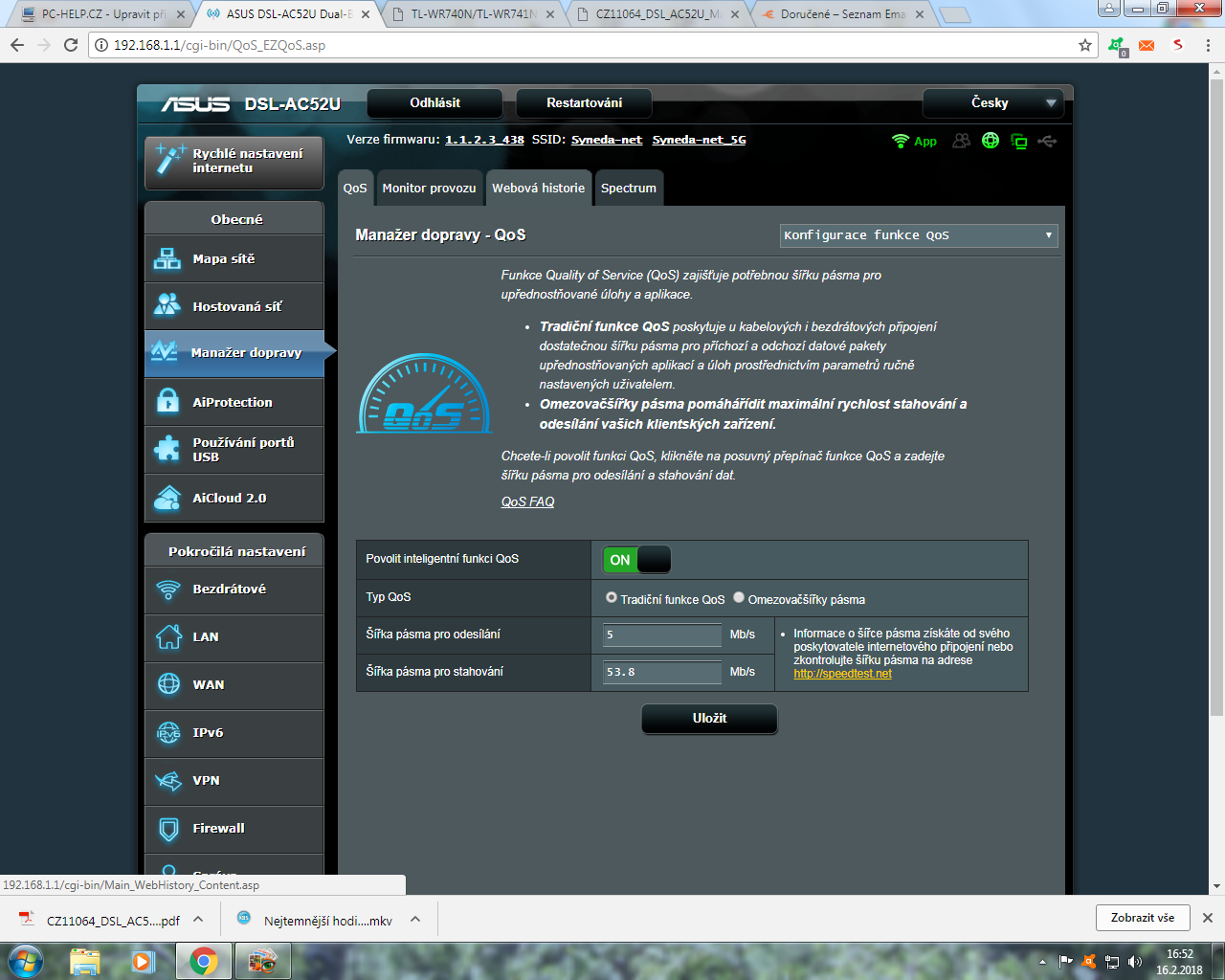Open the speedtest.net link
Viewport: 1225px width, 980px height.
tap(842, 674)
